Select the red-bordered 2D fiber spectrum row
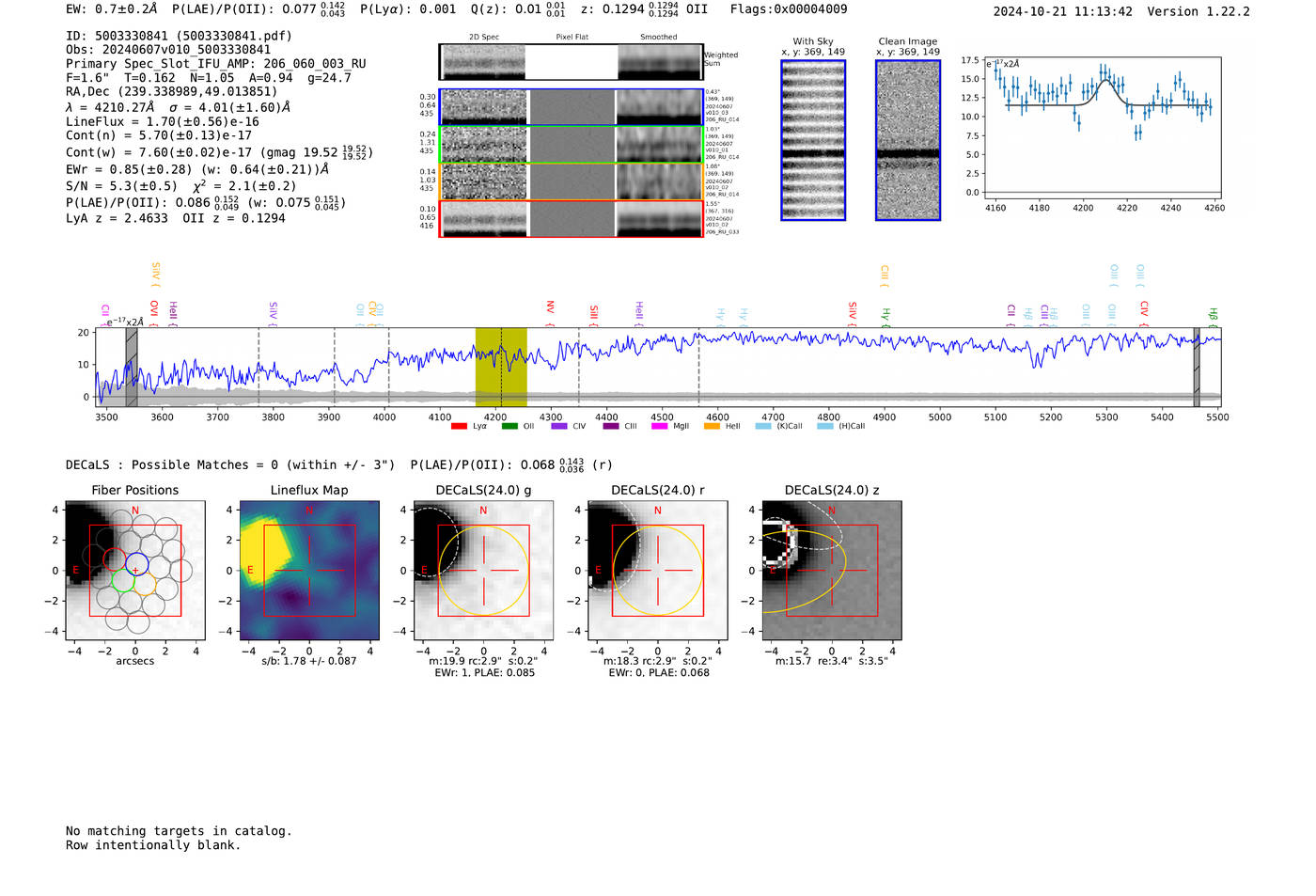The height and width of the screenshot is (896, 1316). (x=572, y=219)
